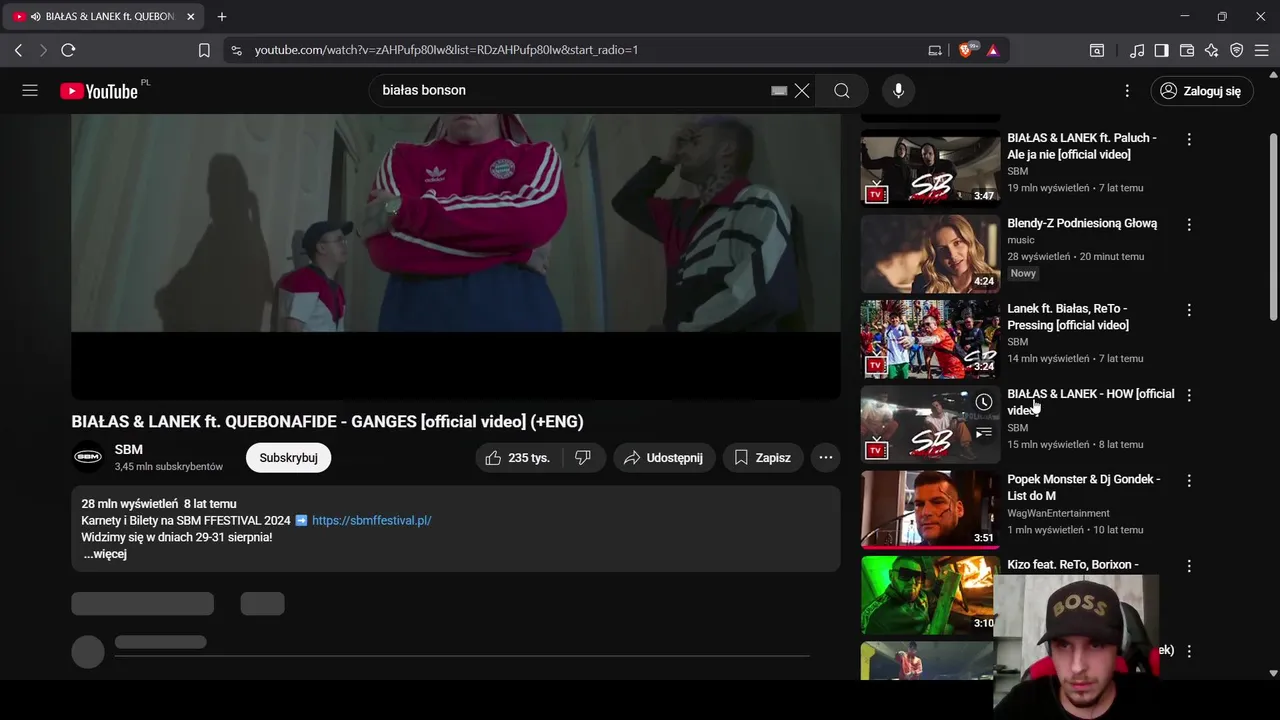Subscribe with Subskrybuj button
This screenshot has height=720, width=1280.
[288, 458]
